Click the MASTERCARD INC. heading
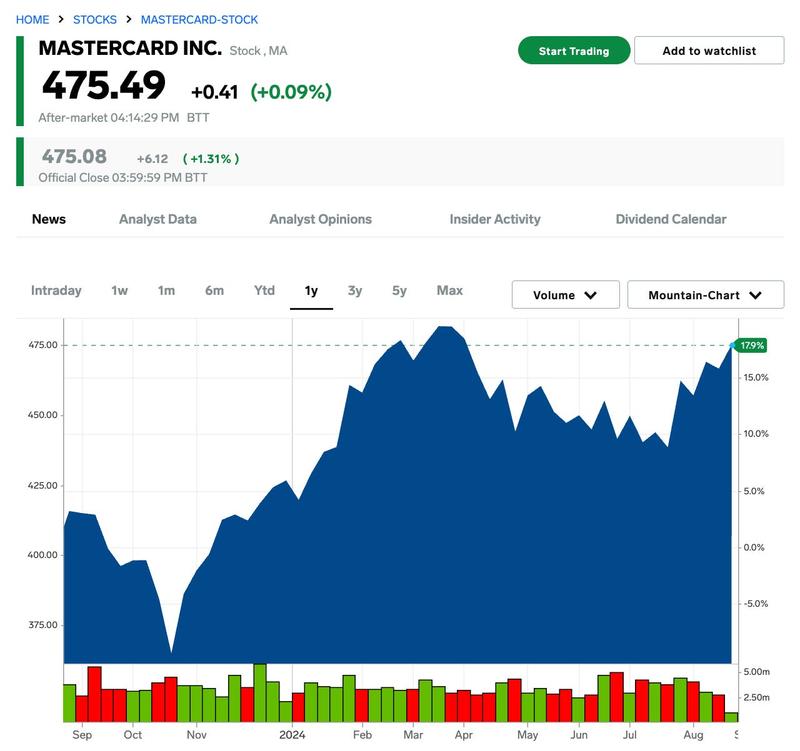The width and height of the screenshot is (800, 751). pos(130,48)
